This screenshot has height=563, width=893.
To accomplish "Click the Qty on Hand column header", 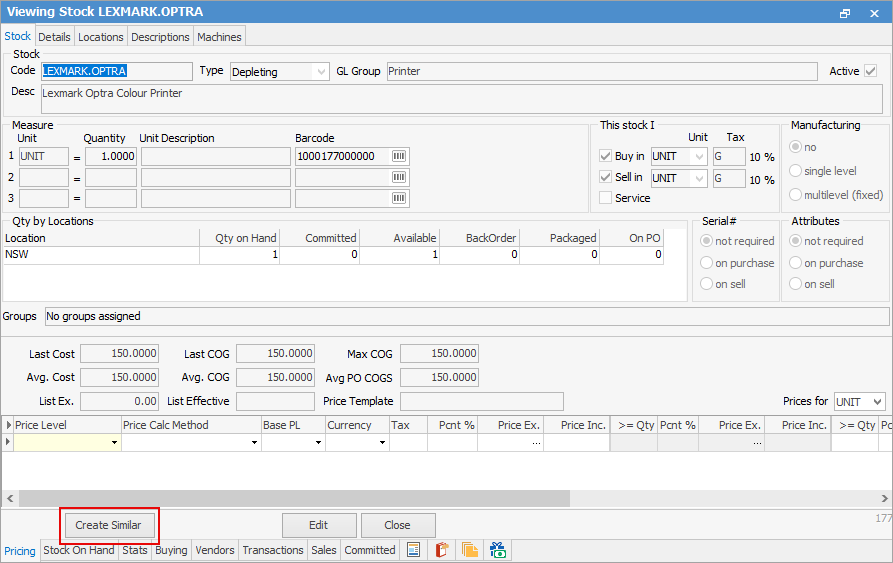I will click(x=240, y=238).
